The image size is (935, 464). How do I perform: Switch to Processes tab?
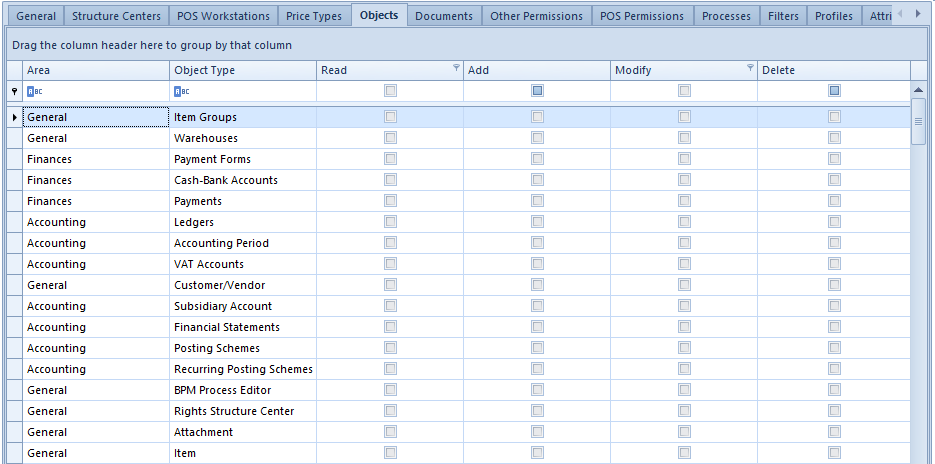point(727,16)
